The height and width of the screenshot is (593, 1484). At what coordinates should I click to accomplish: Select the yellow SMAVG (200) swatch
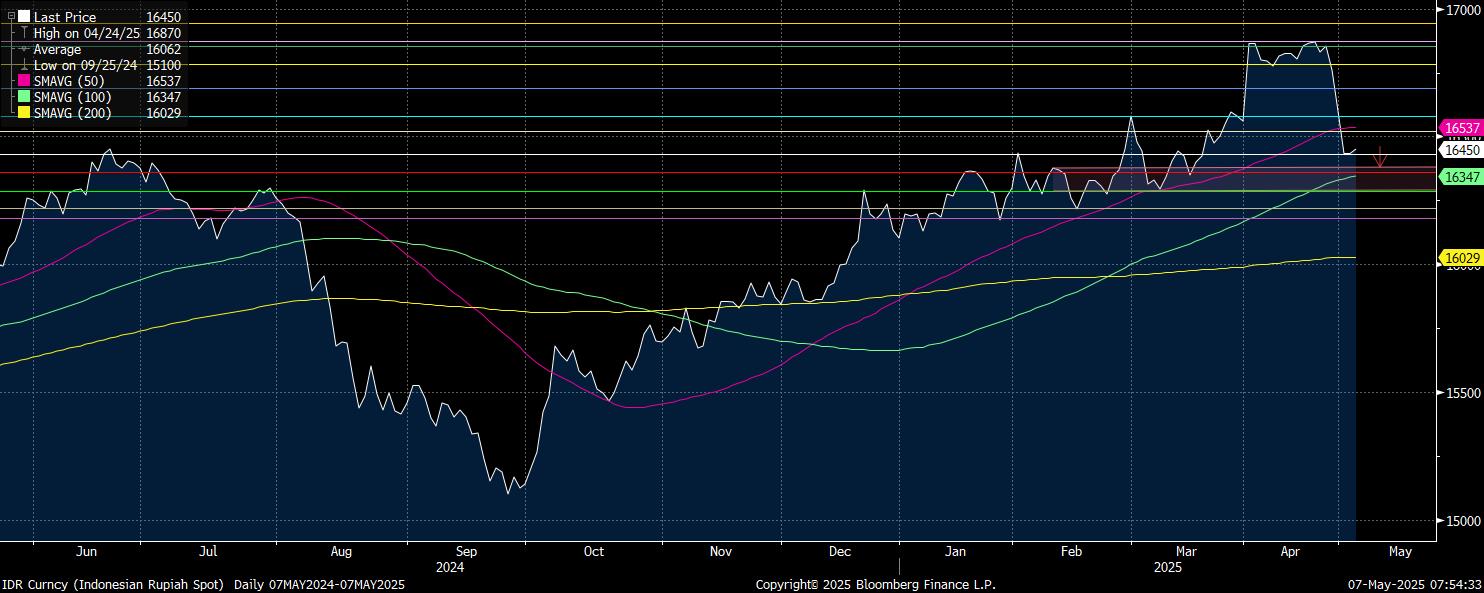click(24, 113)
